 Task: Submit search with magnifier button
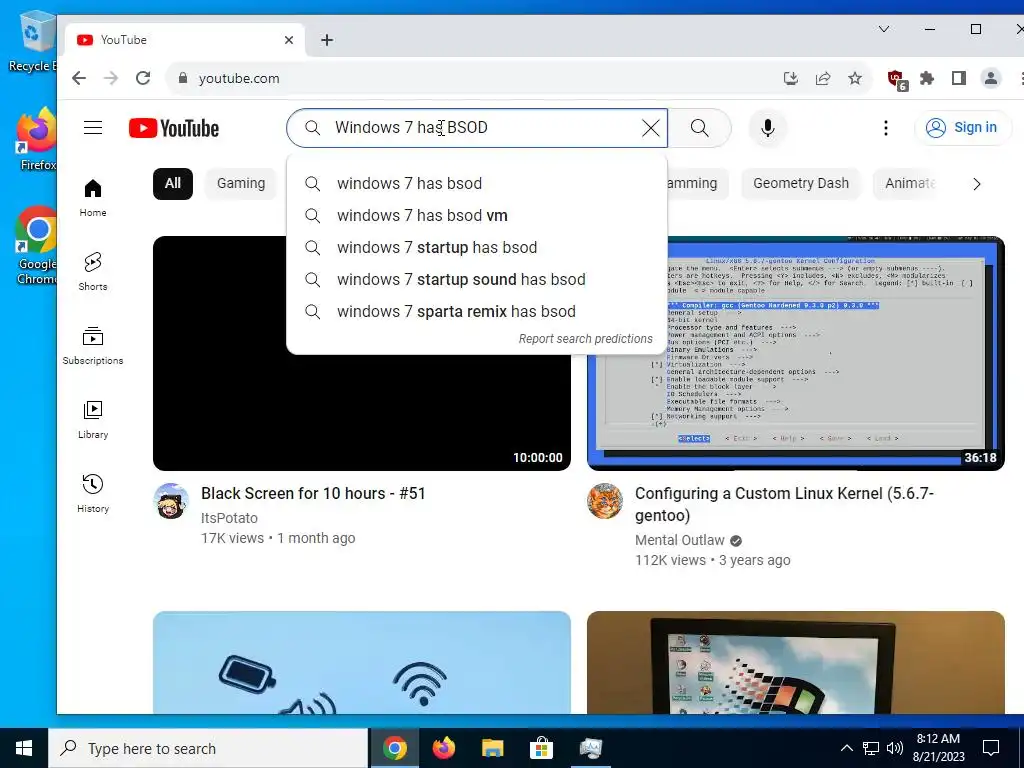click(699, 128)
